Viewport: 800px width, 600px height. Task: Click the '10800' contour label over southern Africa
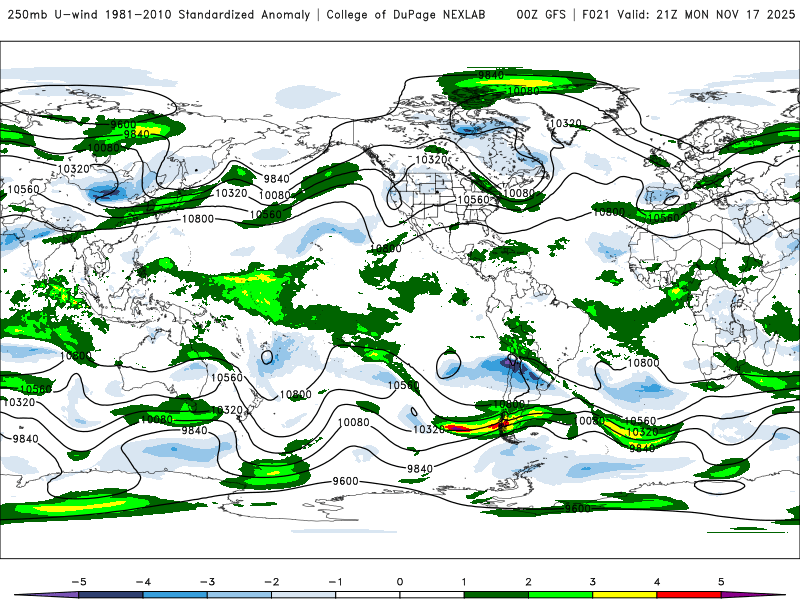[643, 363]
